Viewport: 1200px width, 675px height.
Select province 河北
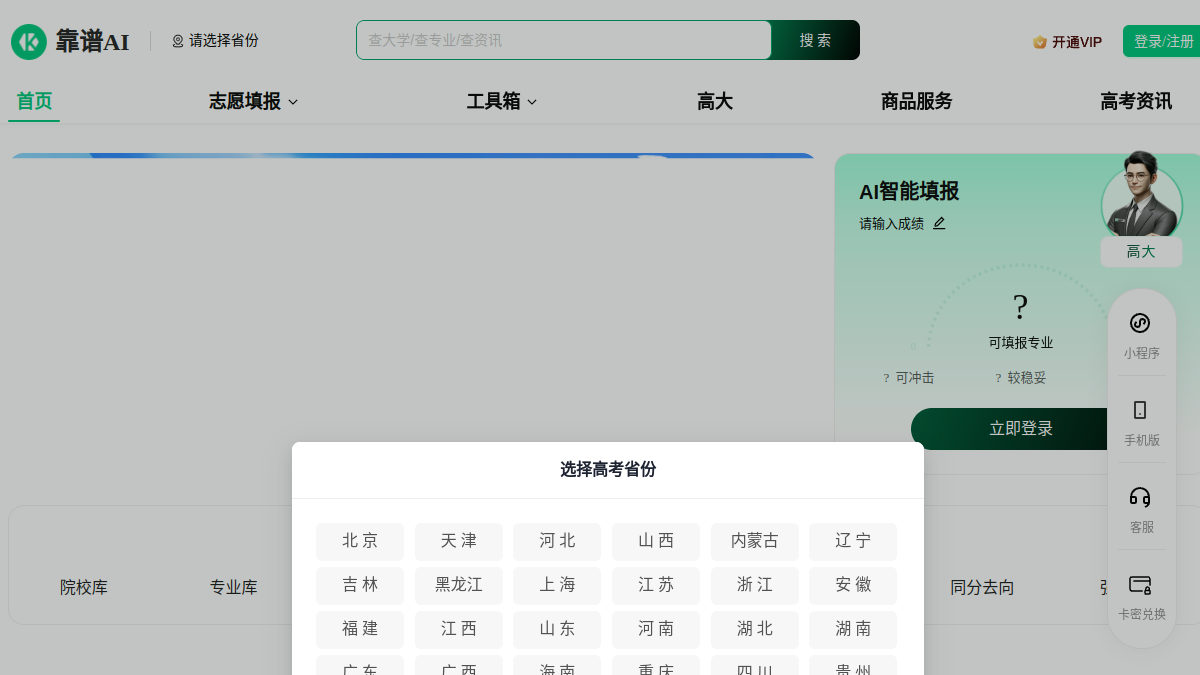point(557,541)
